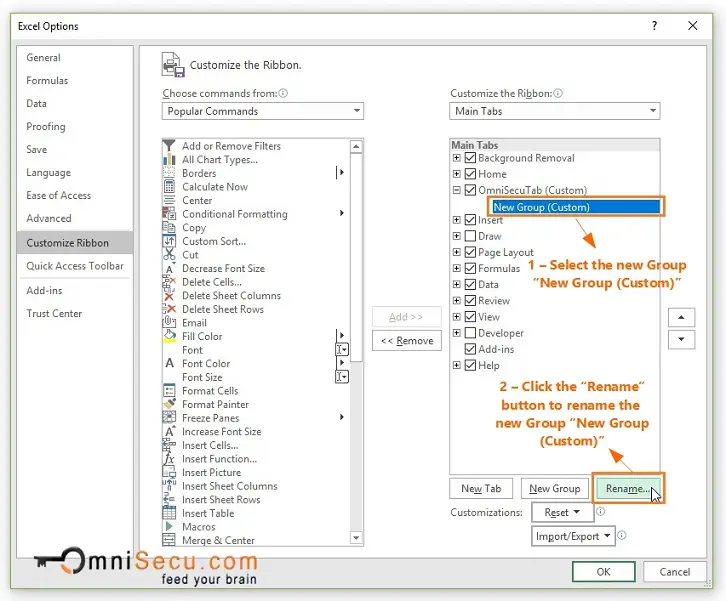Open the Main Tabs dropdown
The image size is (726, 601).
(554, 111)
